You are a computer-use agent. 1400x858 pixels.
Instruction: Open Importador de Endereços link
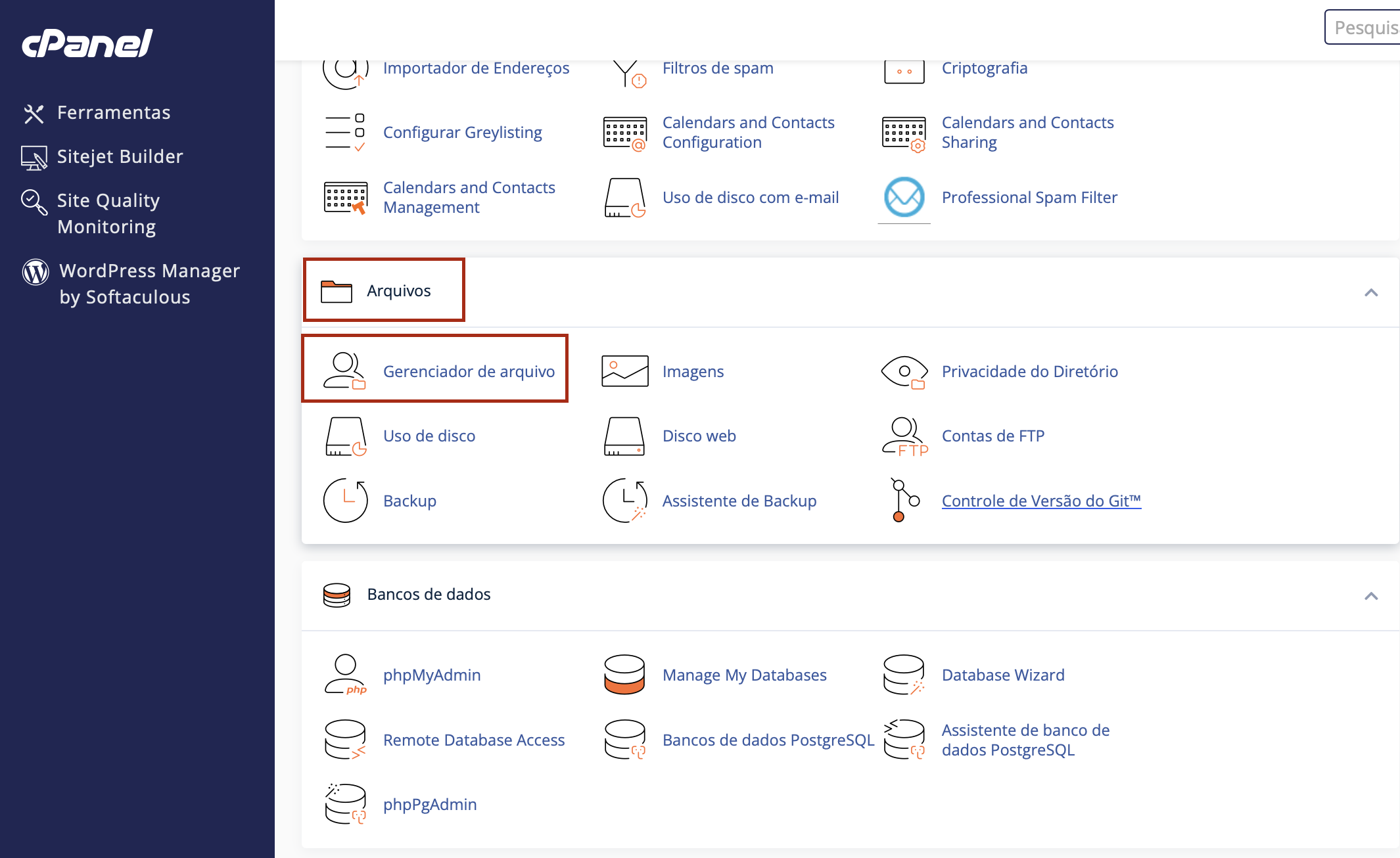point(476,68)
